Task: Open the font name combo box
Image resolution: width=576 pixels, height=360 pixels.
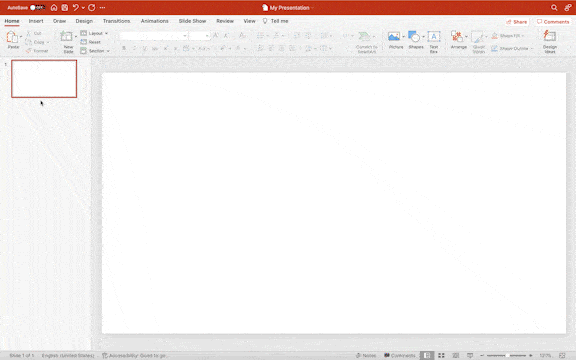Action: tap(154, 36)
